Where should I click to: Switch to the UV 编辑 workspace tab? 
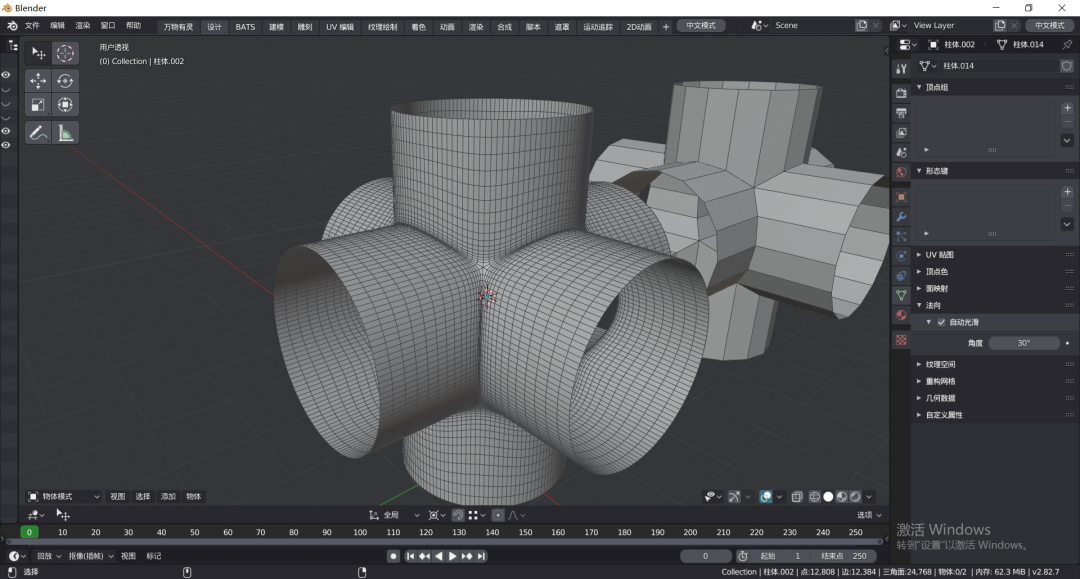340,26
